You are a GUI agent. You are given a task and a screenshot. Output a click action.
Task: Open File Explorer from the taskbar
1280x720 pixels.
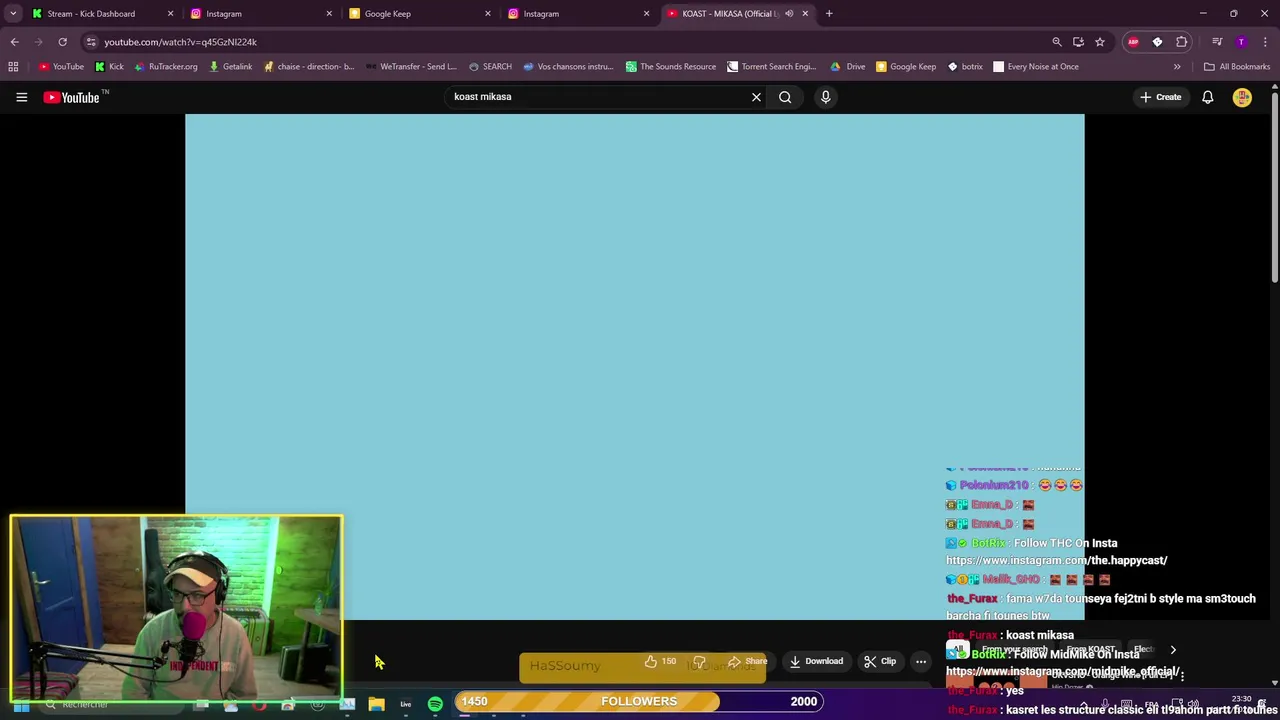tap(376, 705)
